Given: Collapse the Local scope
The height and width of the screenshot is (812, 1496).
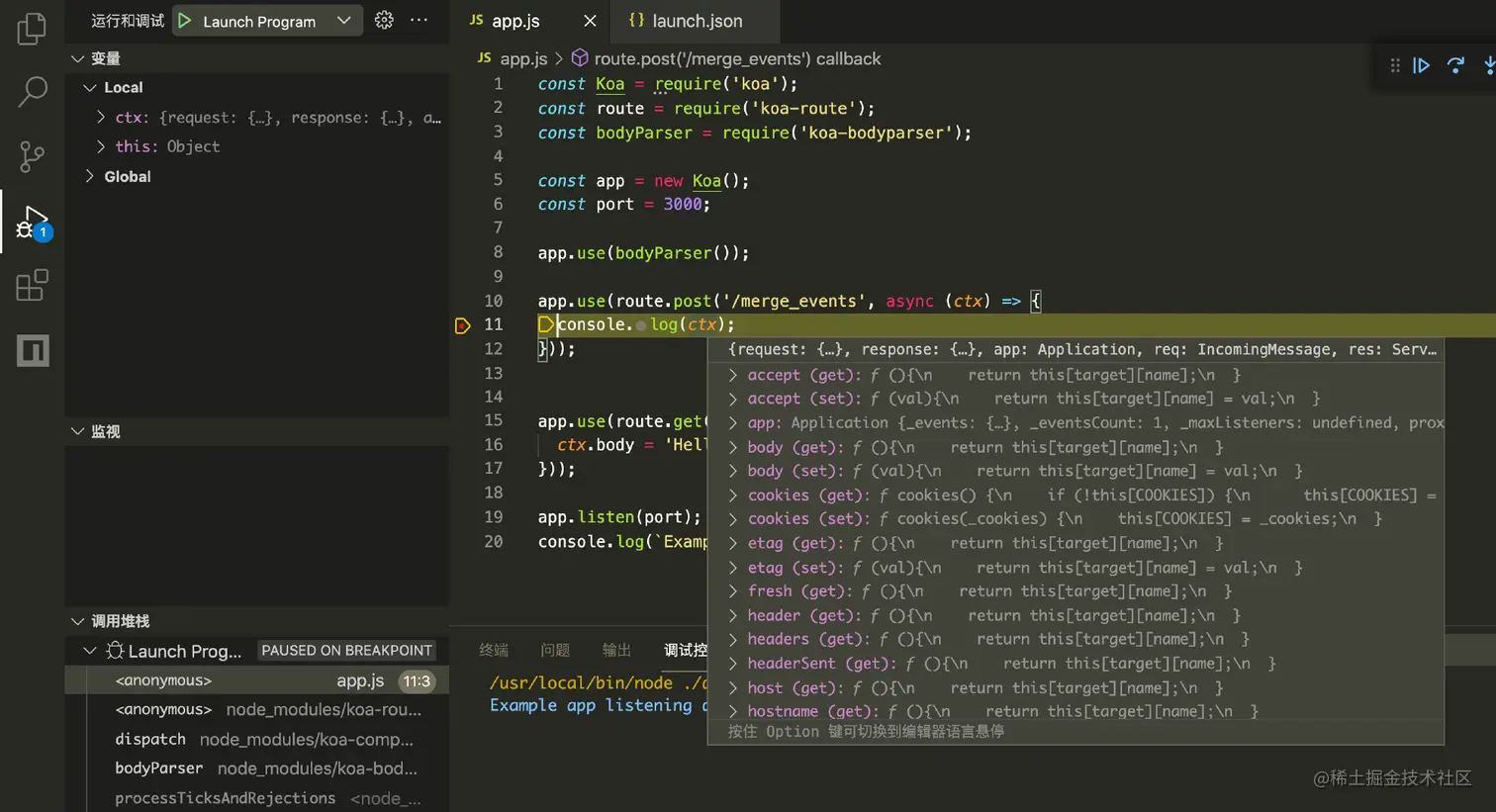Looking at the screenshot, I should click(90, 87).
